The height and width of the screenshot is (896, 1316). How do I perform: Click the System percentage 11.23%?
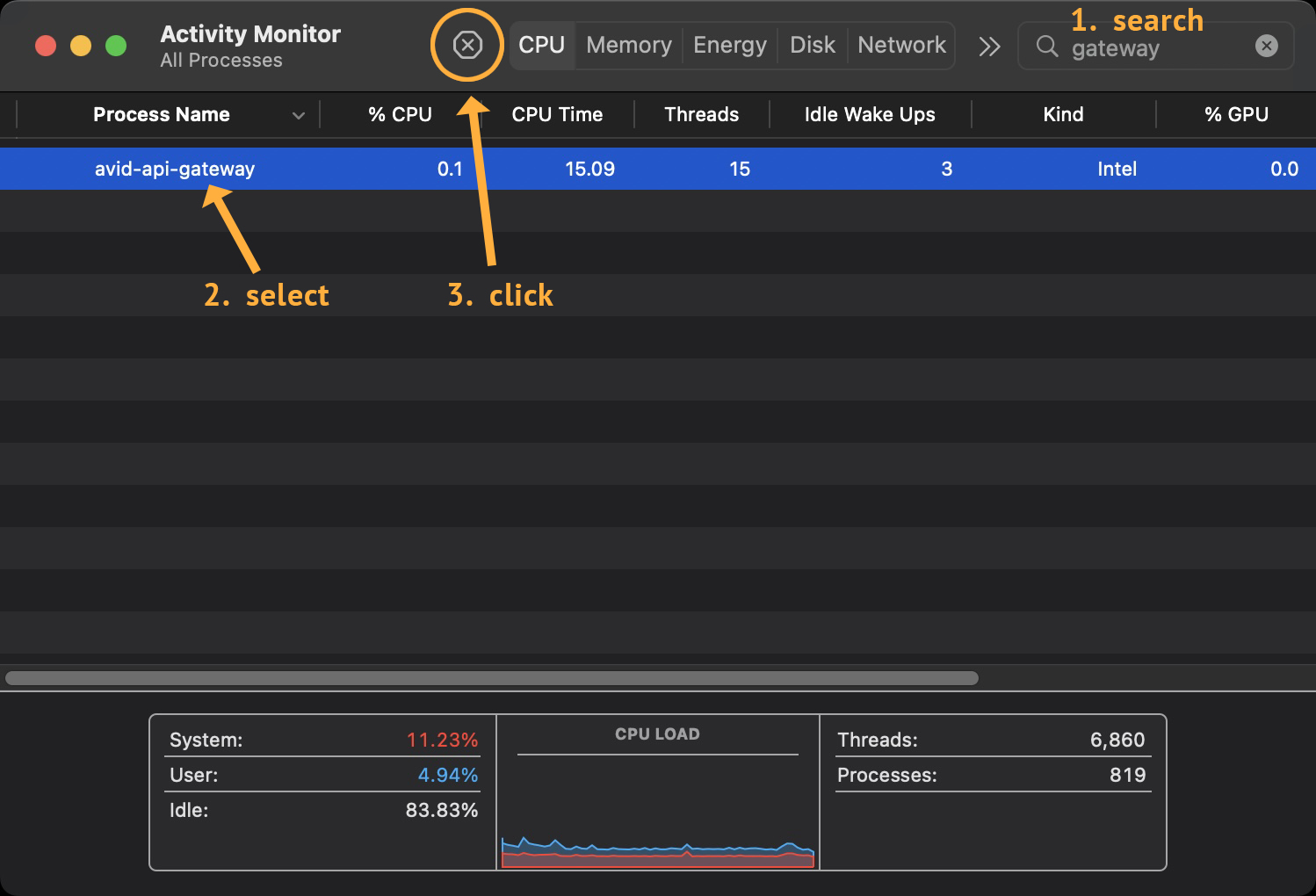pyautogui.click(x=442, y=740)
